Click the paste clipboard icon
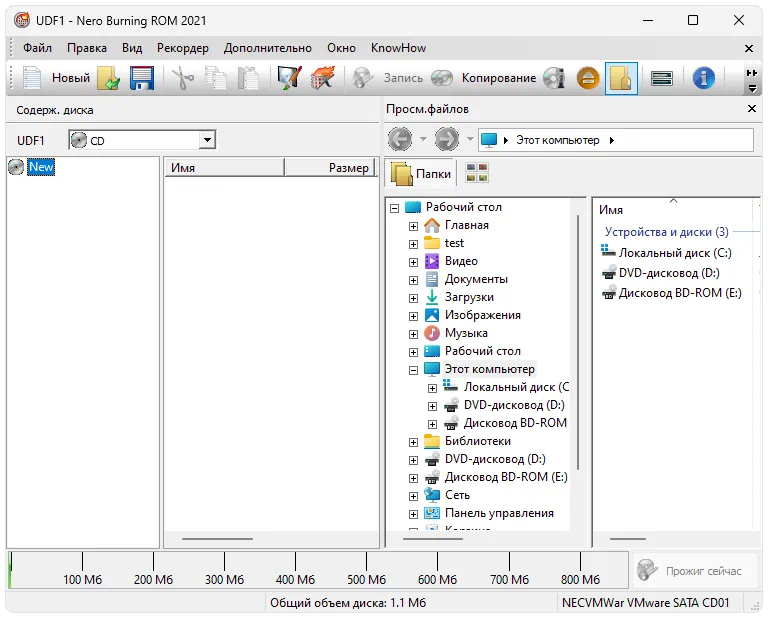The height and width of the screenshot is (618, 768). click(248, 78)
